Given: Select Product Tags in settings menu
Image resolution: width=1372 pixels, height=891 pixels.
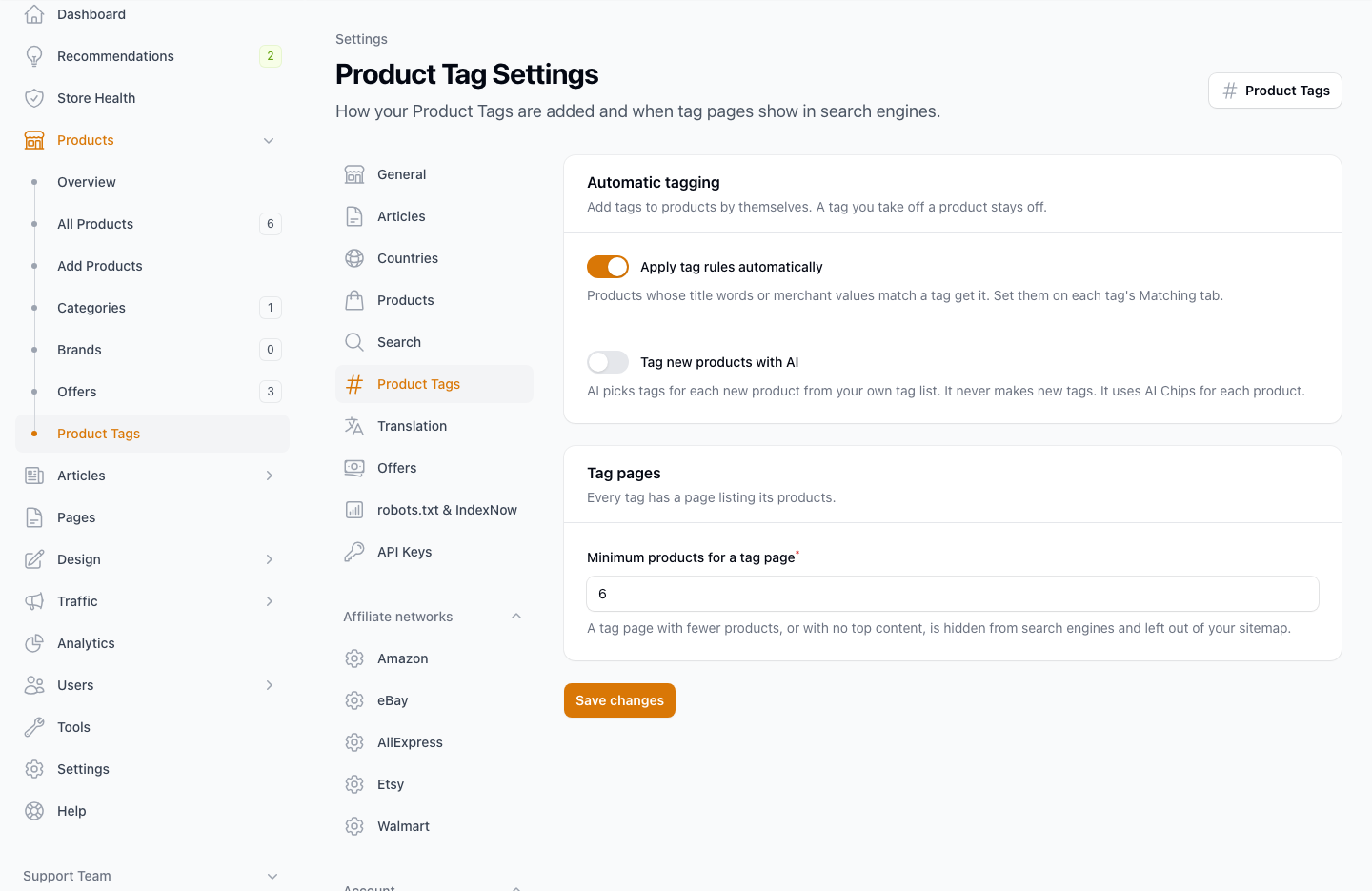Looking at the screenshot, I should 434,384.
